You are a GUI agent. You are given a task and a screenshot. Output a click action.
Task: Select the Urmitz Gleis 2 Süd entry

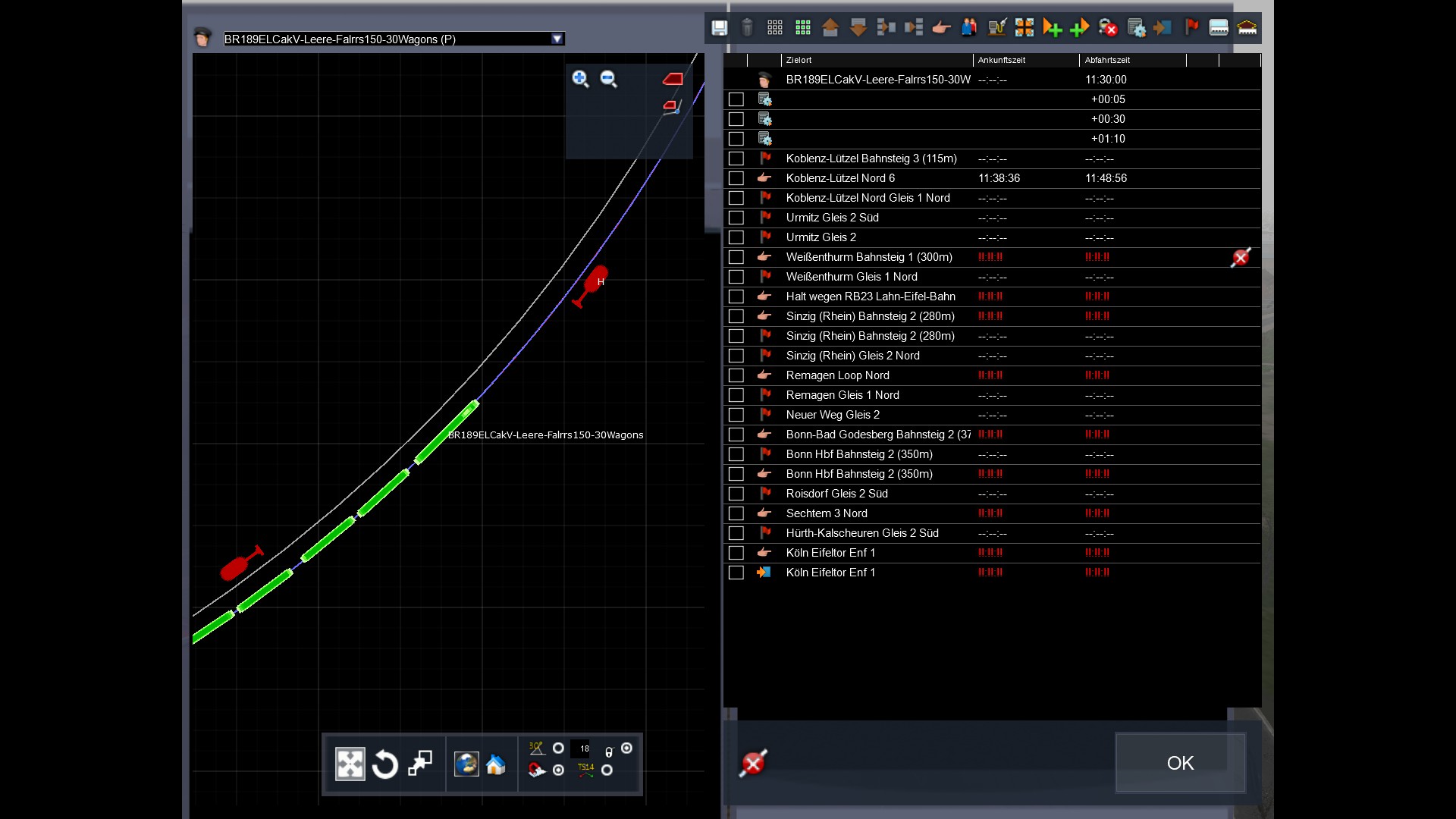pos(832,218)
